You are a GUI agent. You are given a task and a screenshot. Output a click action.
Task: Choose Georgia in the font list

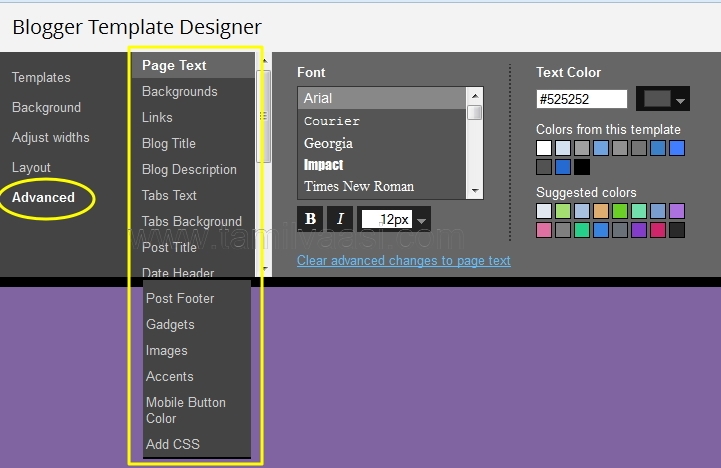[x=382, y=143]
